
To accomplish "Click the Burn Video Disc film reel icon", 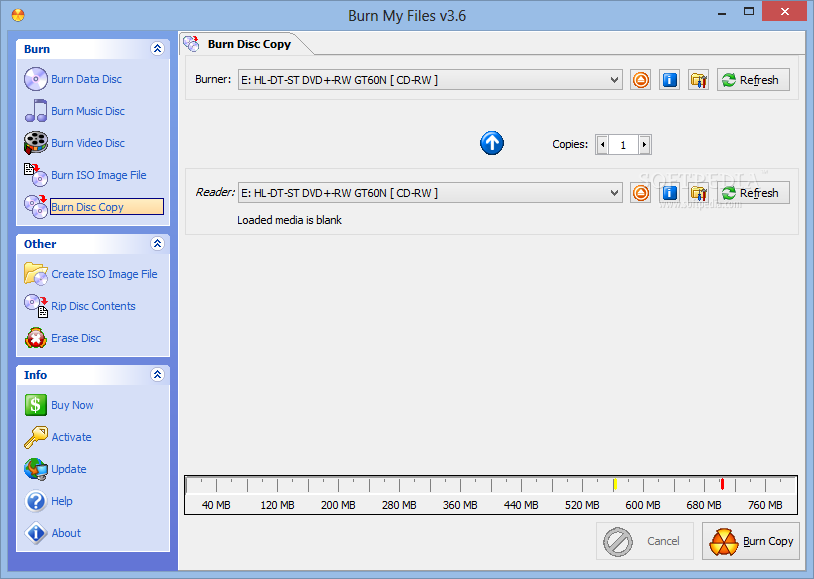I will pos(36,143).
